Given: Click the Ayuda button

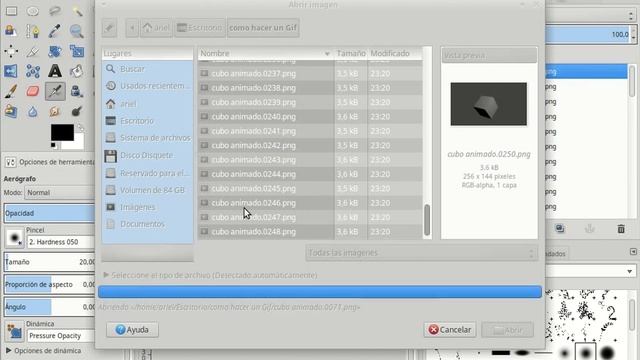Looking at the screenshot, I should point(132,329).
